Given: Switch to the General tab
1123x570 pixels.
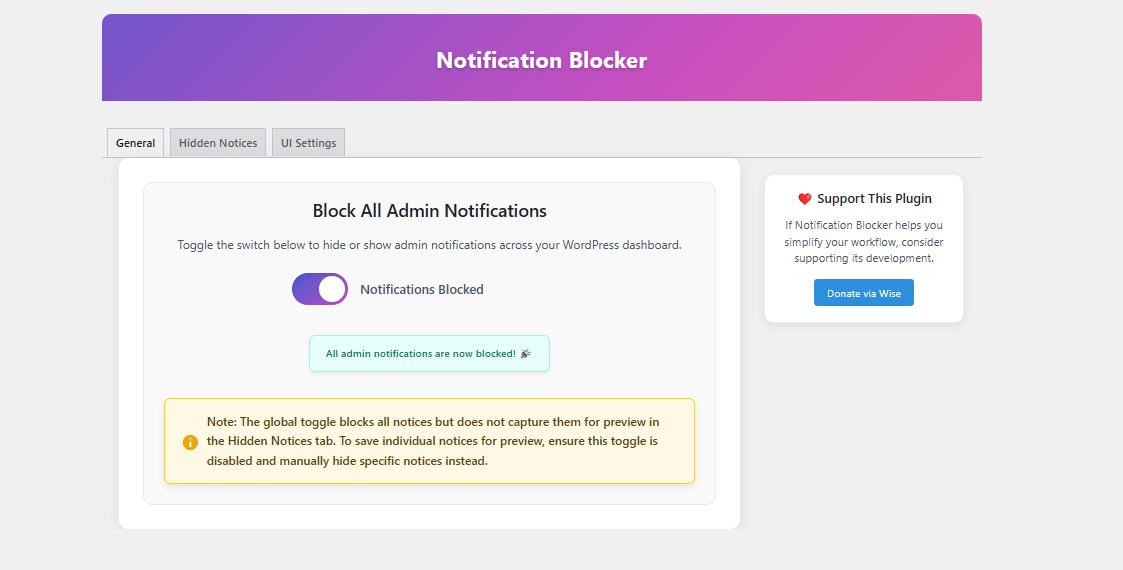Looking at the screenshot, I should tap(135, 143).
